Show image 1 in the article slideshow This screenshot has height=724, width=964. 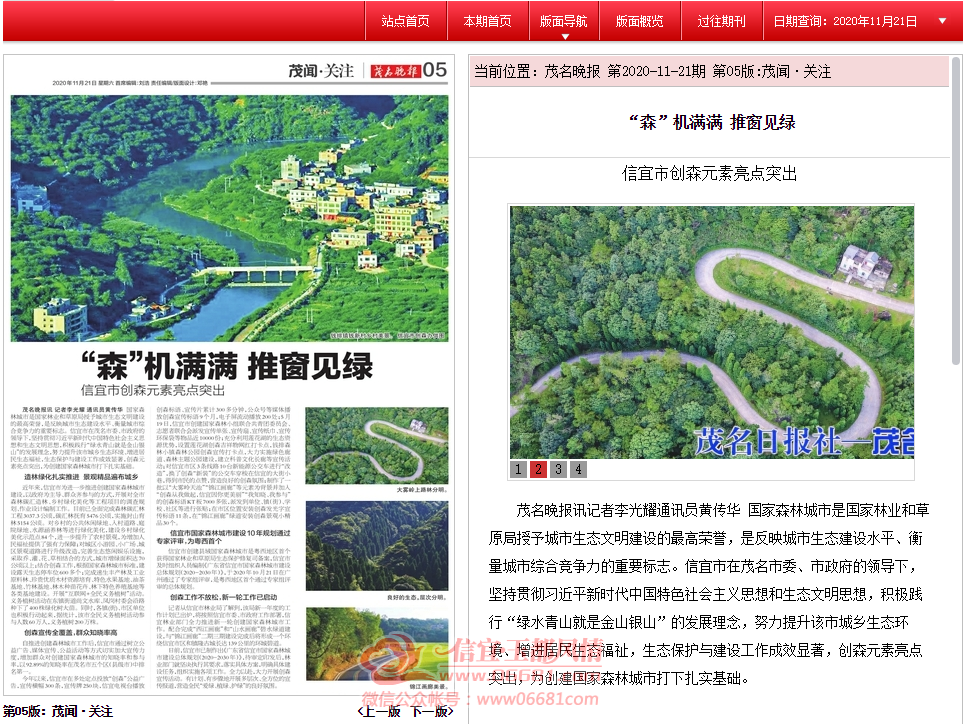point(518,470)
